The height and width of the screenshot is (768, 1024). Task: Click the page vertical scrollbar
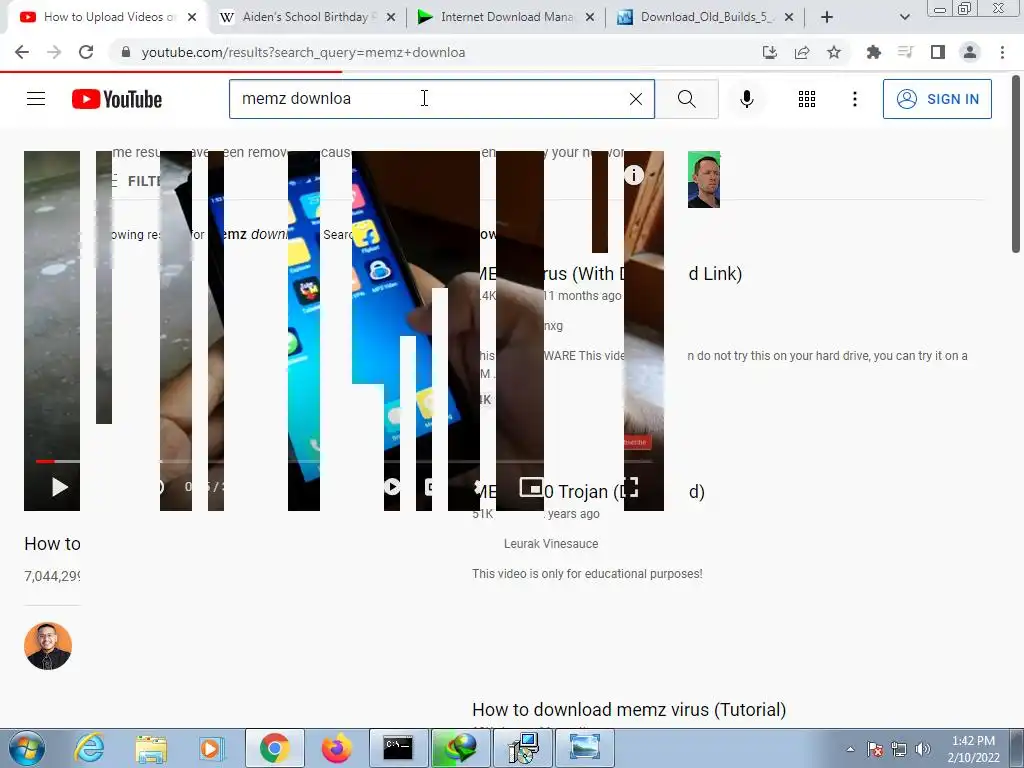click(1016, 164)
